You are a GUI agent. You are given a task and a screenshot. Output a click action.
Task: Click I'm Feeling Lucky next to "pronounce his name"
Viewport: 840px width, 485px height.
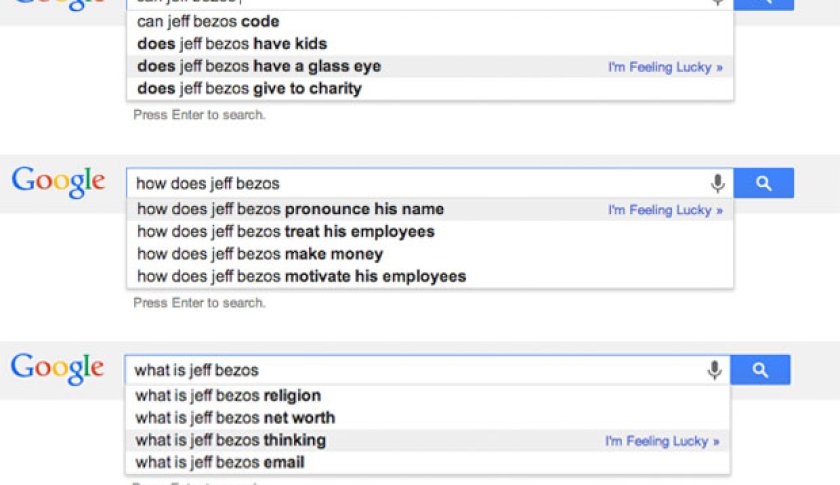tap(665, 210)
